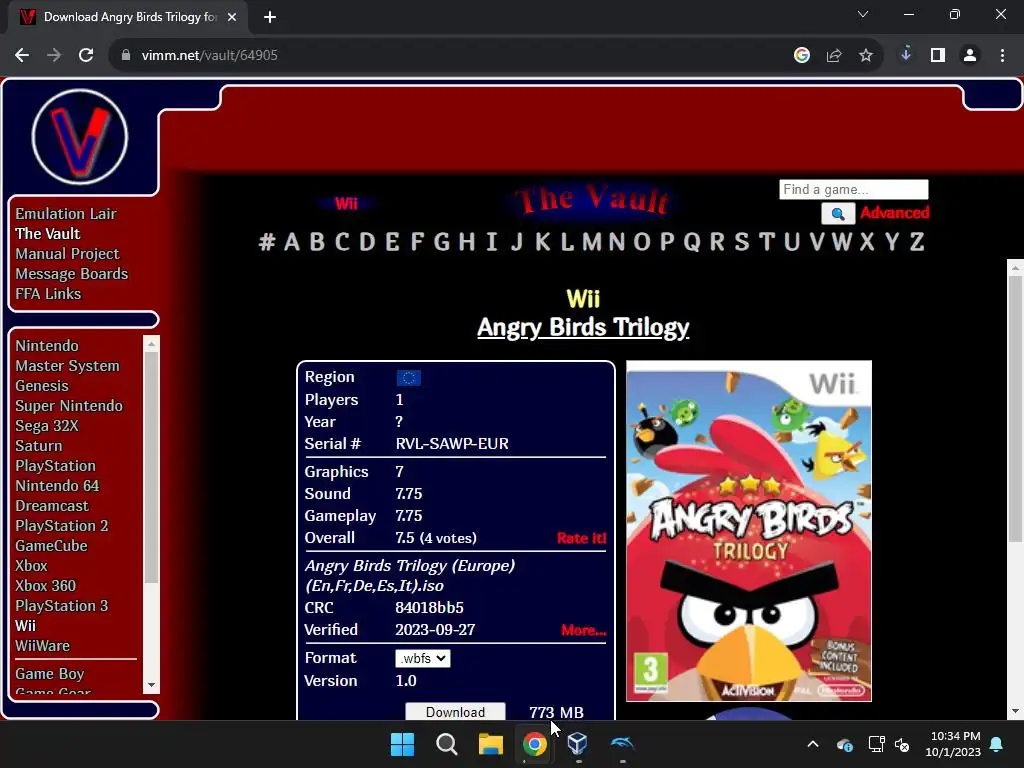
Task: Open FFA Links in sidebar
Action: click(x=48, y=294)
